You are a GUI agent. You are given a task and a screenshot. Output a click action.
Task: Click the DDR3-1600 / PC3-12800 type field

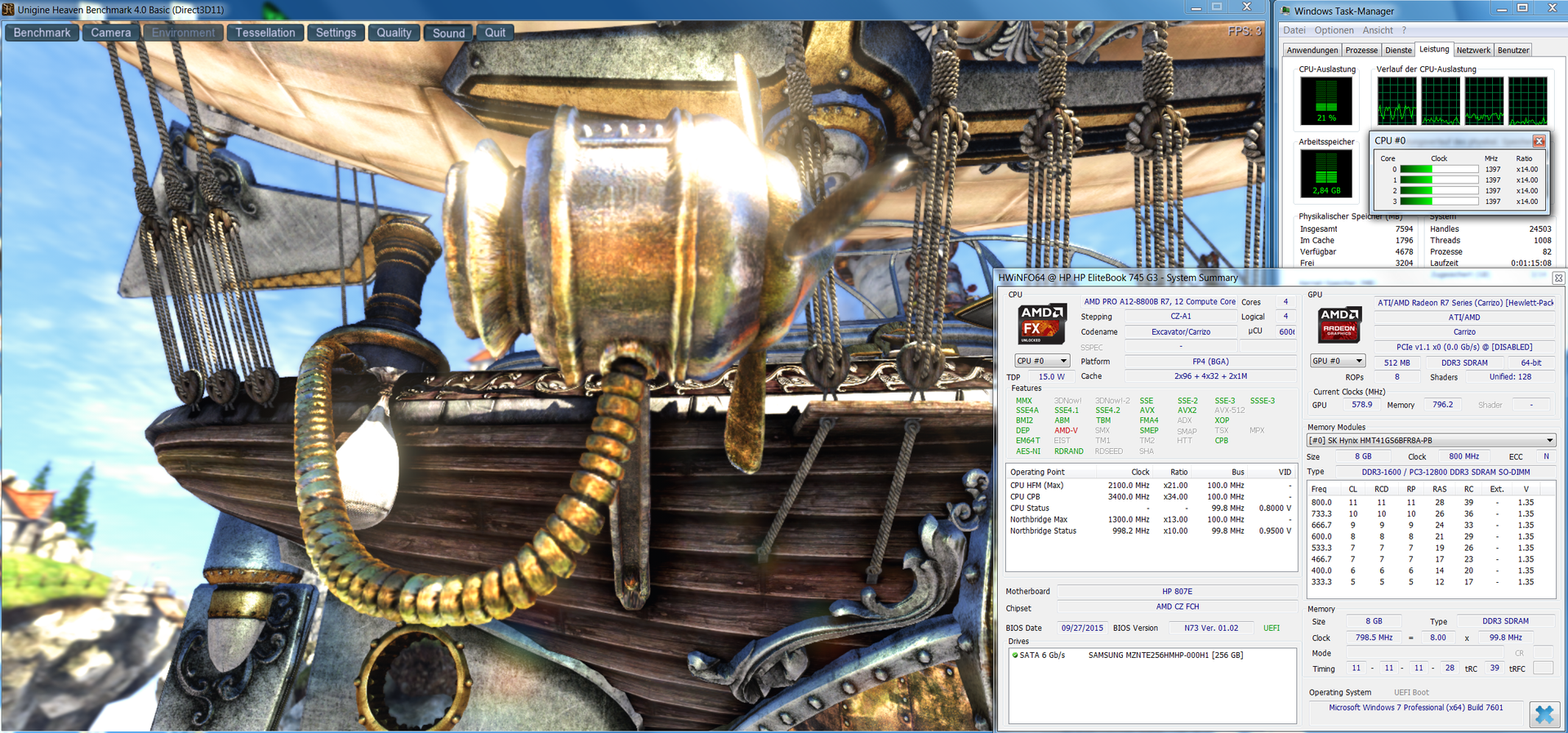[1445, 473]
